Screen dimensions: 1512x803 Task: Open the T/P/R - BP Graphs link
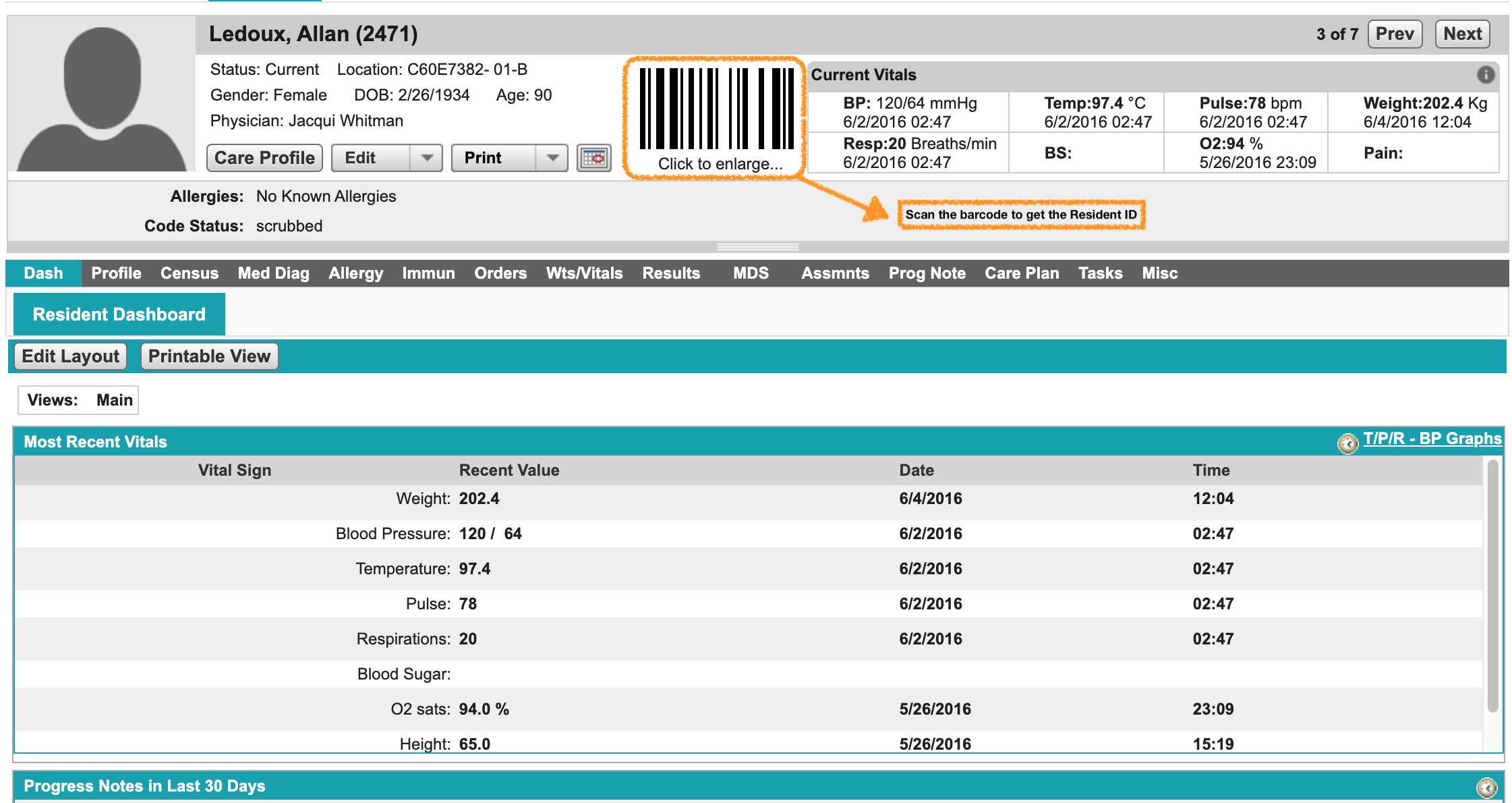[1432, 439]
